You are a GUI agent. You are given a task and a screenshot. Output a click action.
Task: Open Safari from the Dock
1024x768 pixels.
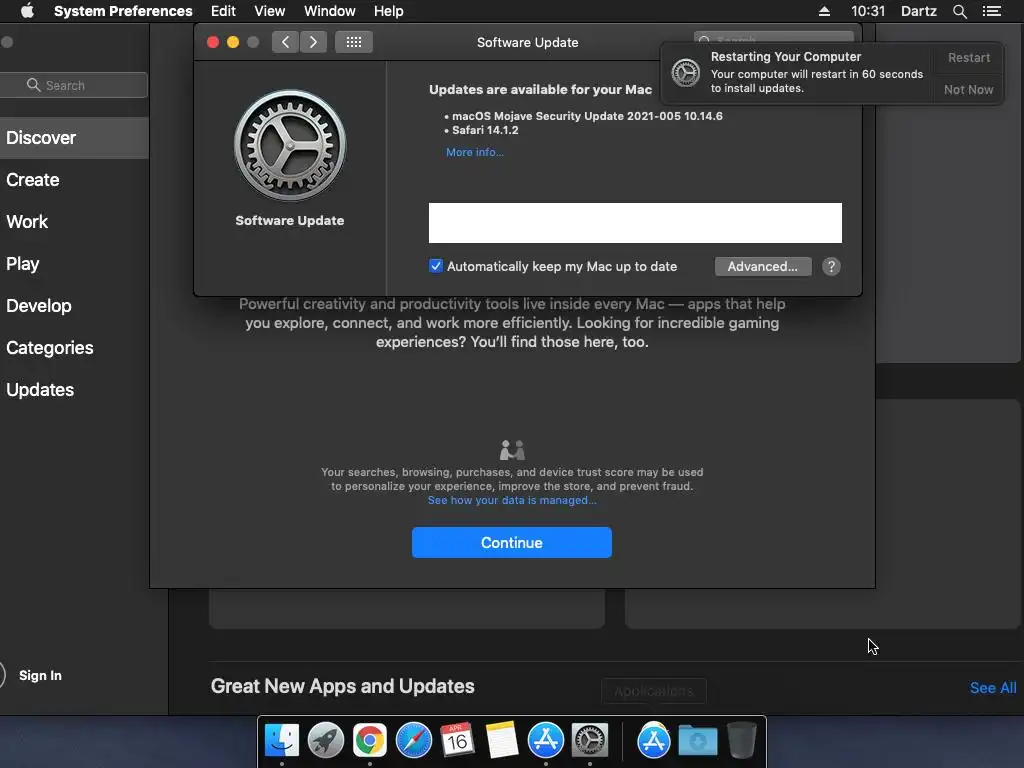click(x=413, y=741)
